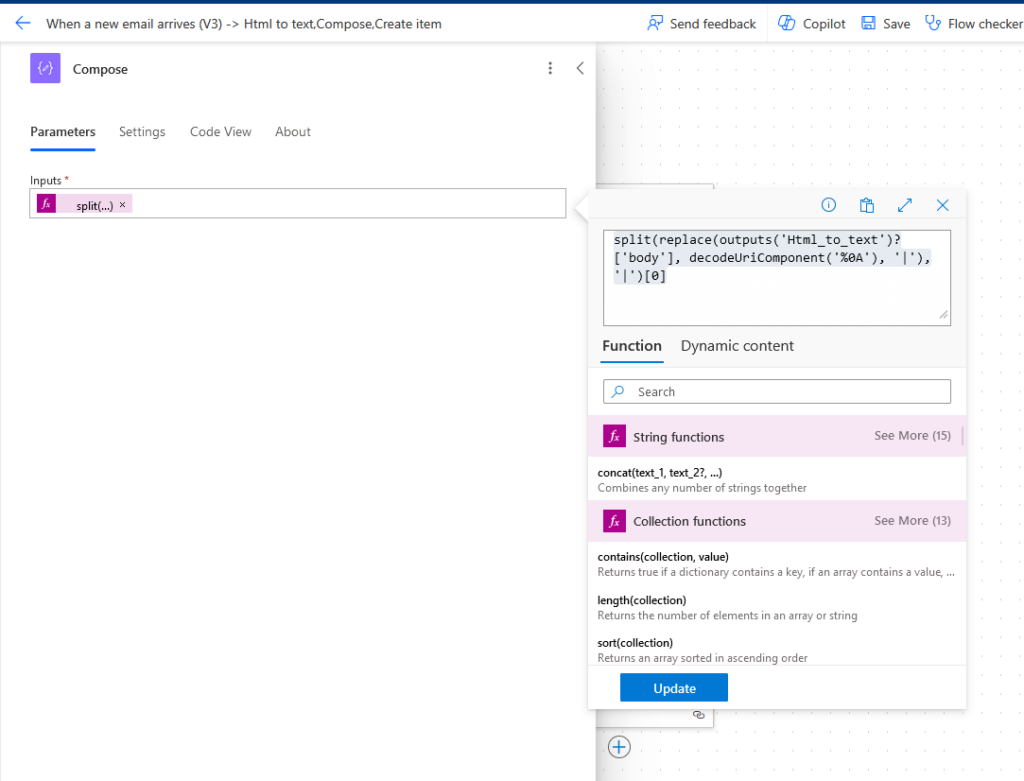The height and width of the screenshot is (781, 1024).
Task: Select the Function tab
Action: point(632,346)
